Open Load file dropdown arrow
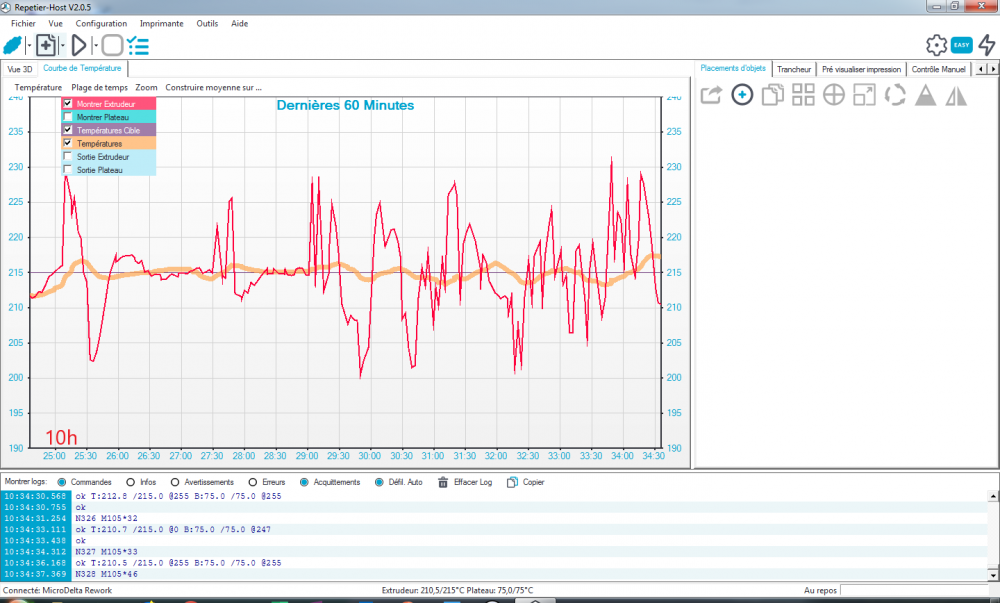 [62, 45]
